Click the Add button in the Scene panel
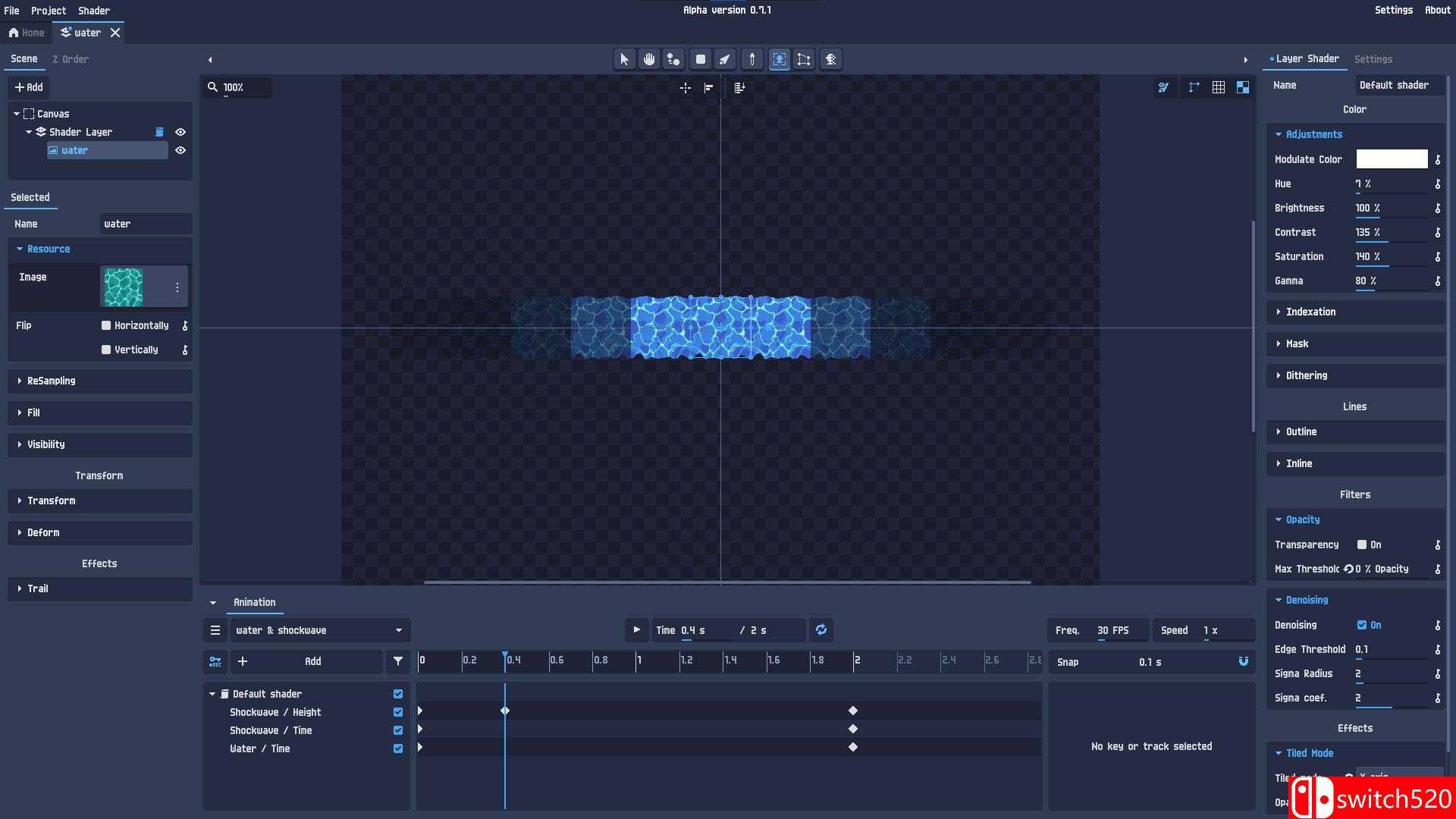 (28, 87)
